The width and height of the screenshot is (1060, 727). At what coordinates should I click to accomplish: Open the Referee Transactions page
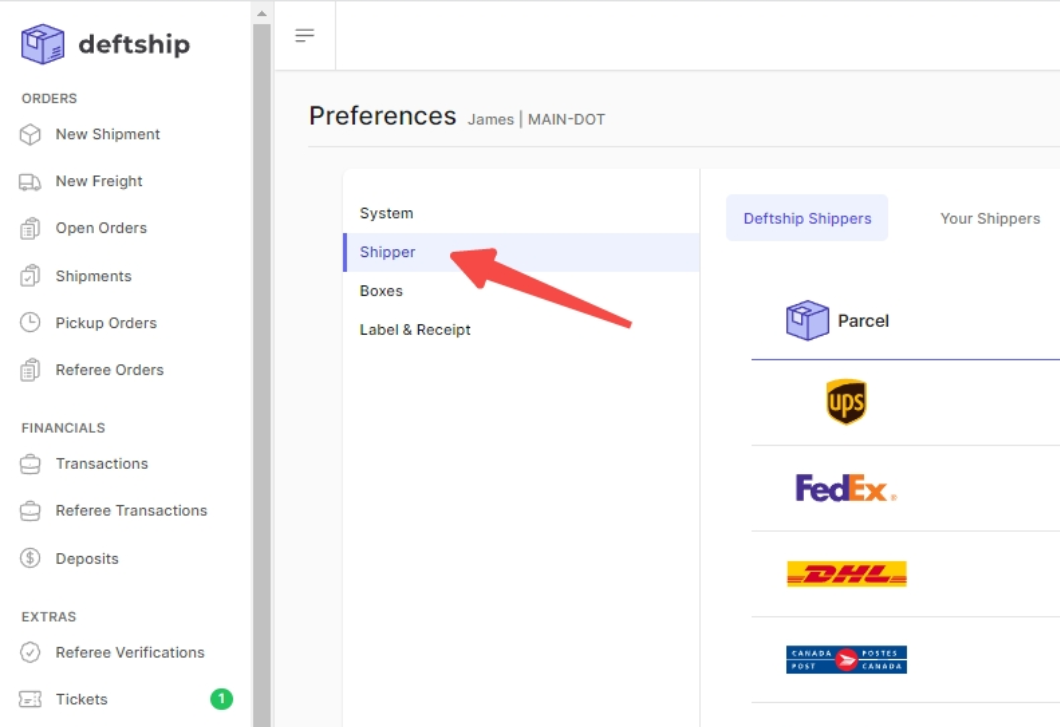131,511
